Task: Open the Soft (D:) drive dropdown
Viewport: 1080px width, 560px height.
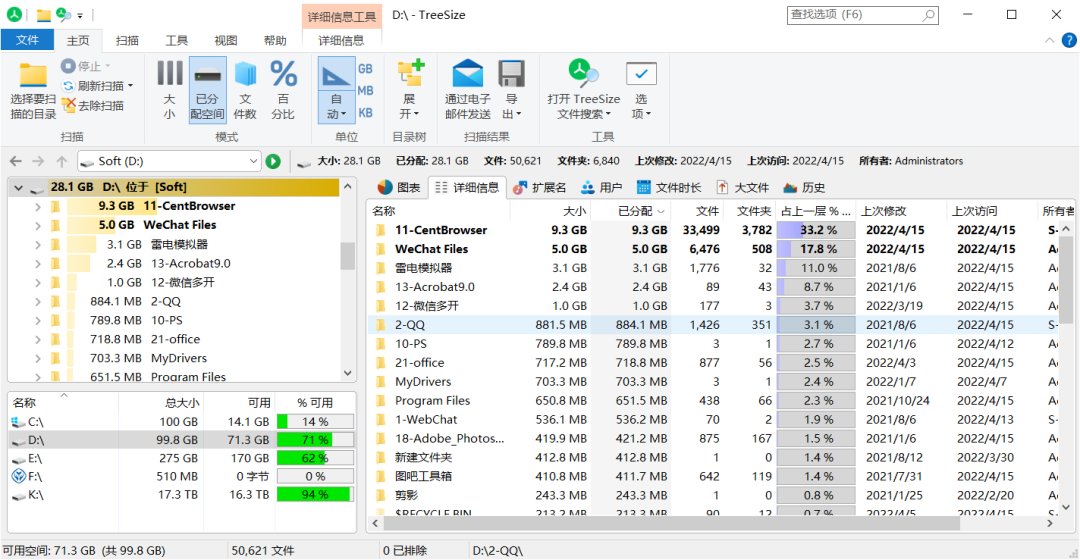Action: pyautogui.click(x=253, y=161)
